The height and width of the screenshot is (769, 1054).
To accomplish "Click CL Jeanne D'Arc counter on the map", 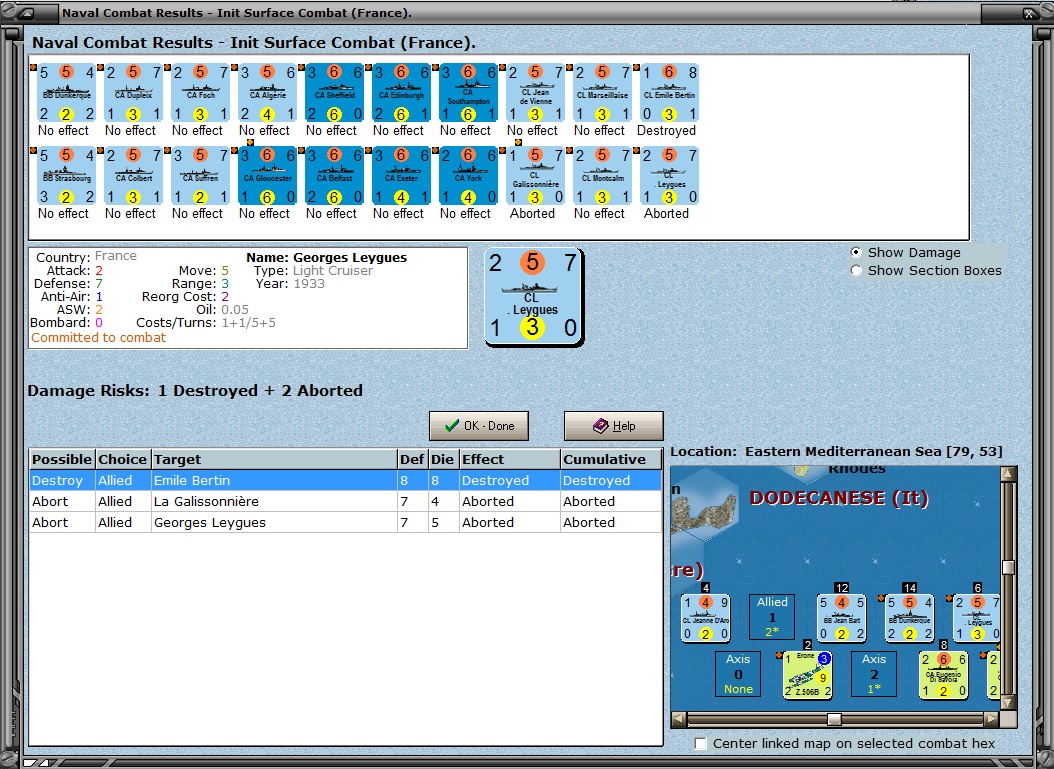I will click(706, 618).
